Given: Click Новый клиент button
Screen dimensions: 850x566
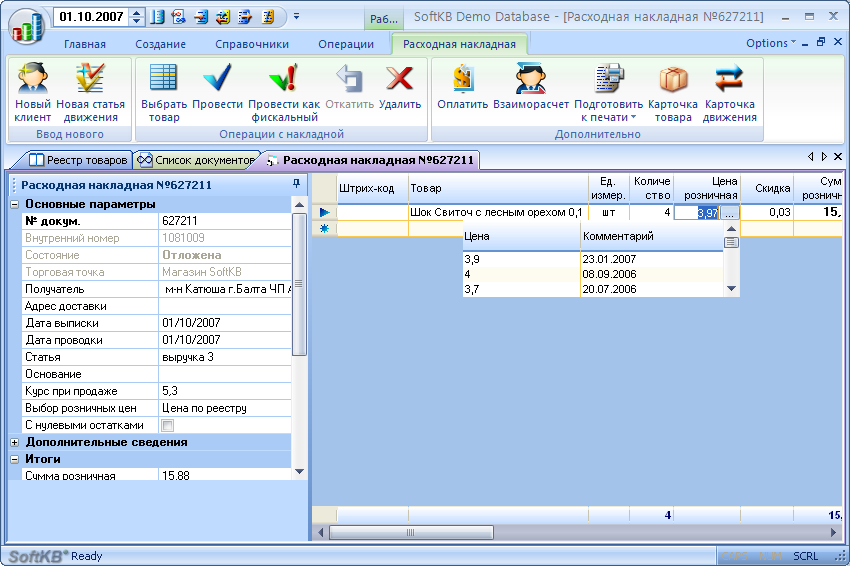Looking at the screenshot, I should 33,92.
